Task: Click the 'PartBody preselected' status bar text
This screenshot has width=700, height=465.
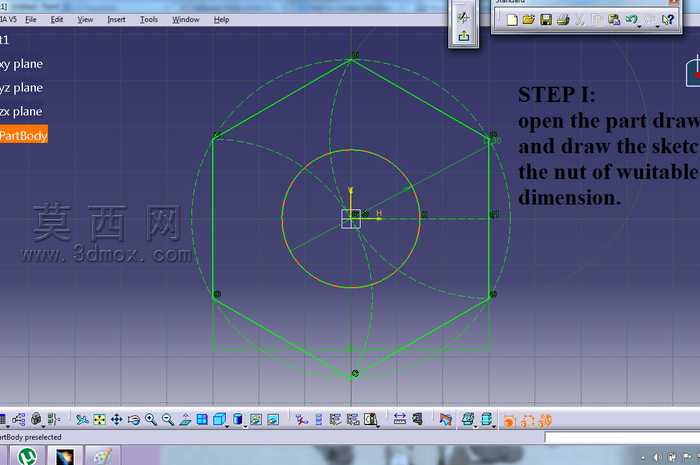Action: 31,437
